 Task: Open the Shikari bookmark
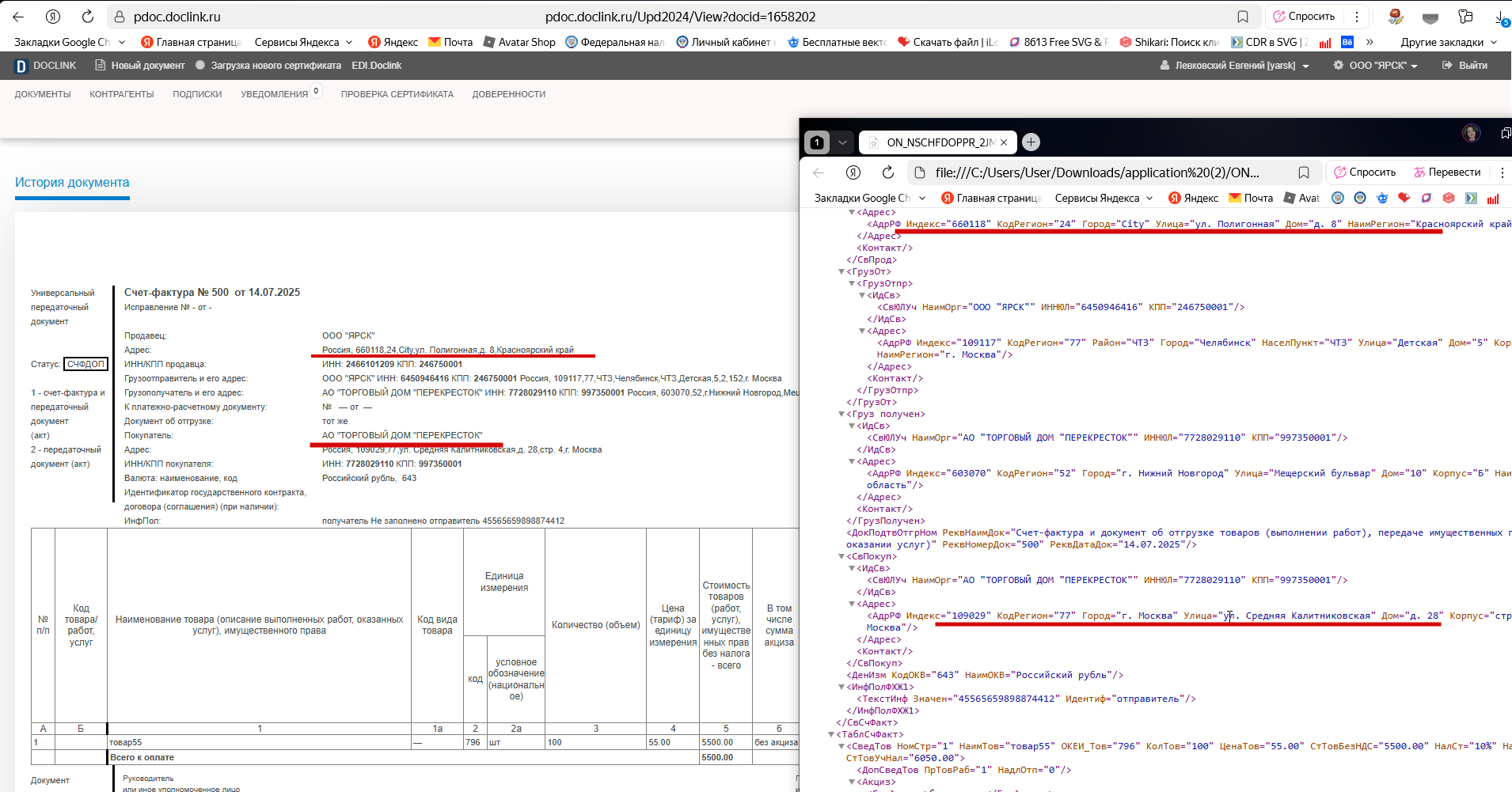click(1169, 42)
